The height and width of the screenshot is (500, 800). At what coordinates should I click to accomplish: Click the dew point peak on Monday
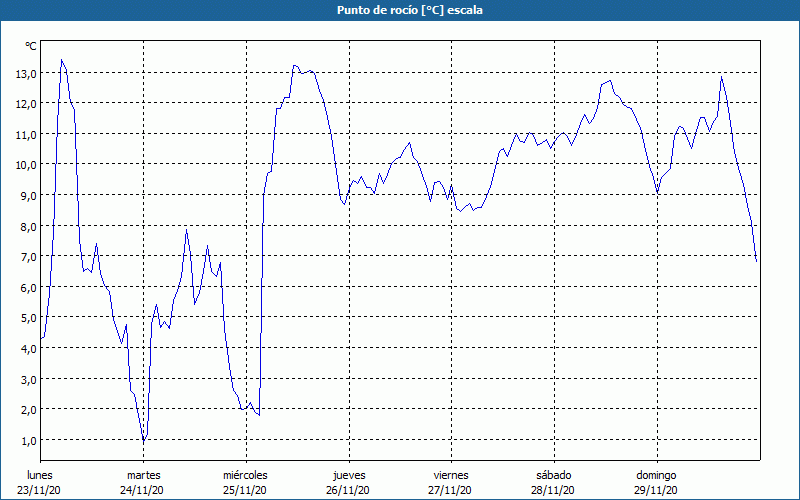(62, 60)
